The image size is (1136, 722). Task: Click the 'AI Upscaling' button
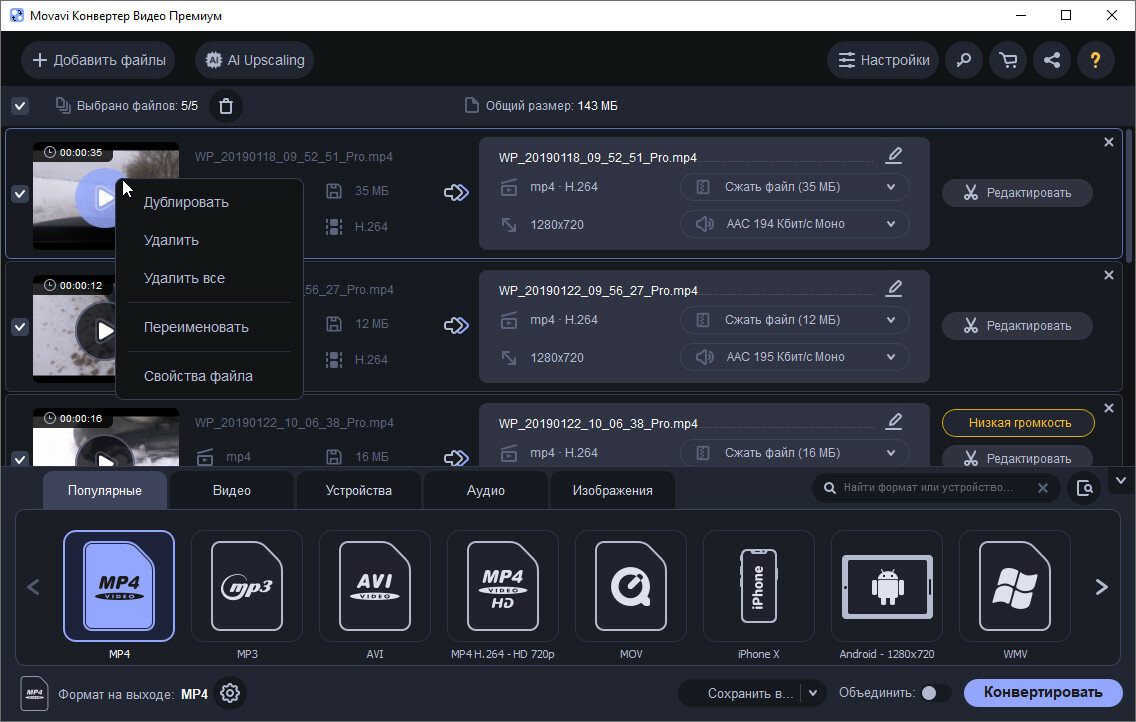pyautogui.click(x=254, y=60)
